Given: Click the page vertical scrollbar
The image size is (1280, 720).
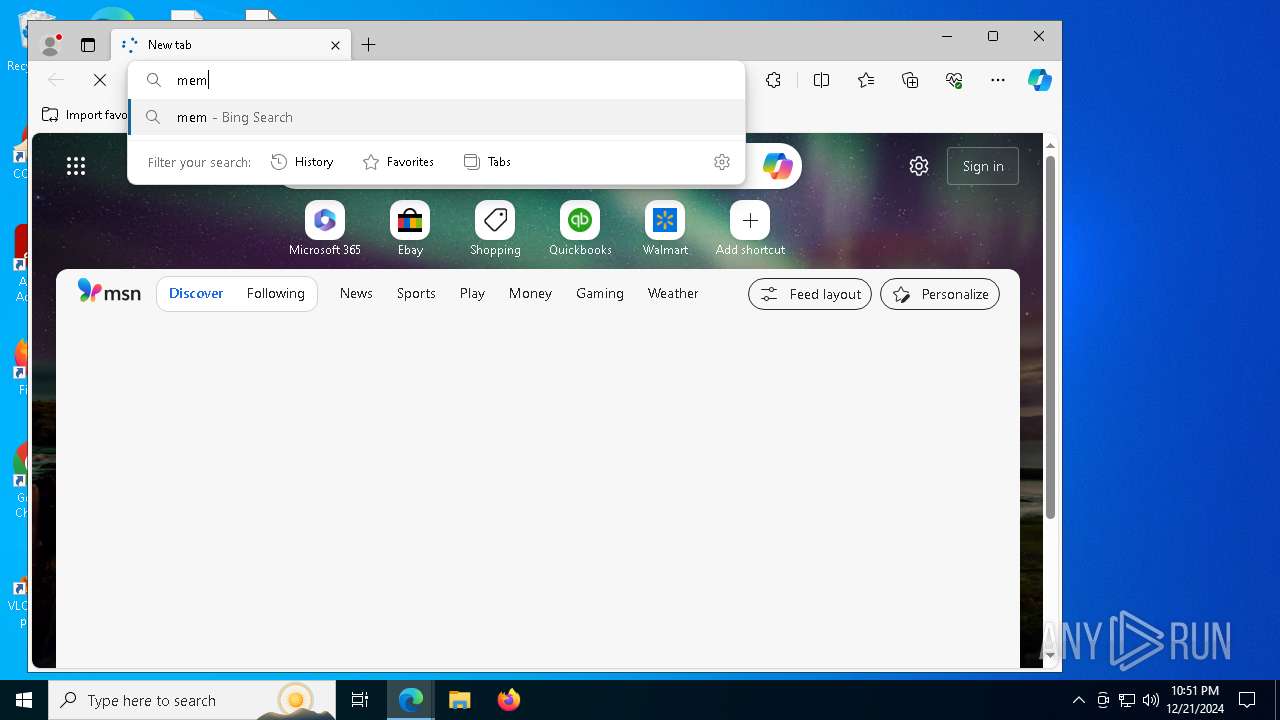Looking at the screenshot, I should pyautogui.click(x=1050, y=338).
